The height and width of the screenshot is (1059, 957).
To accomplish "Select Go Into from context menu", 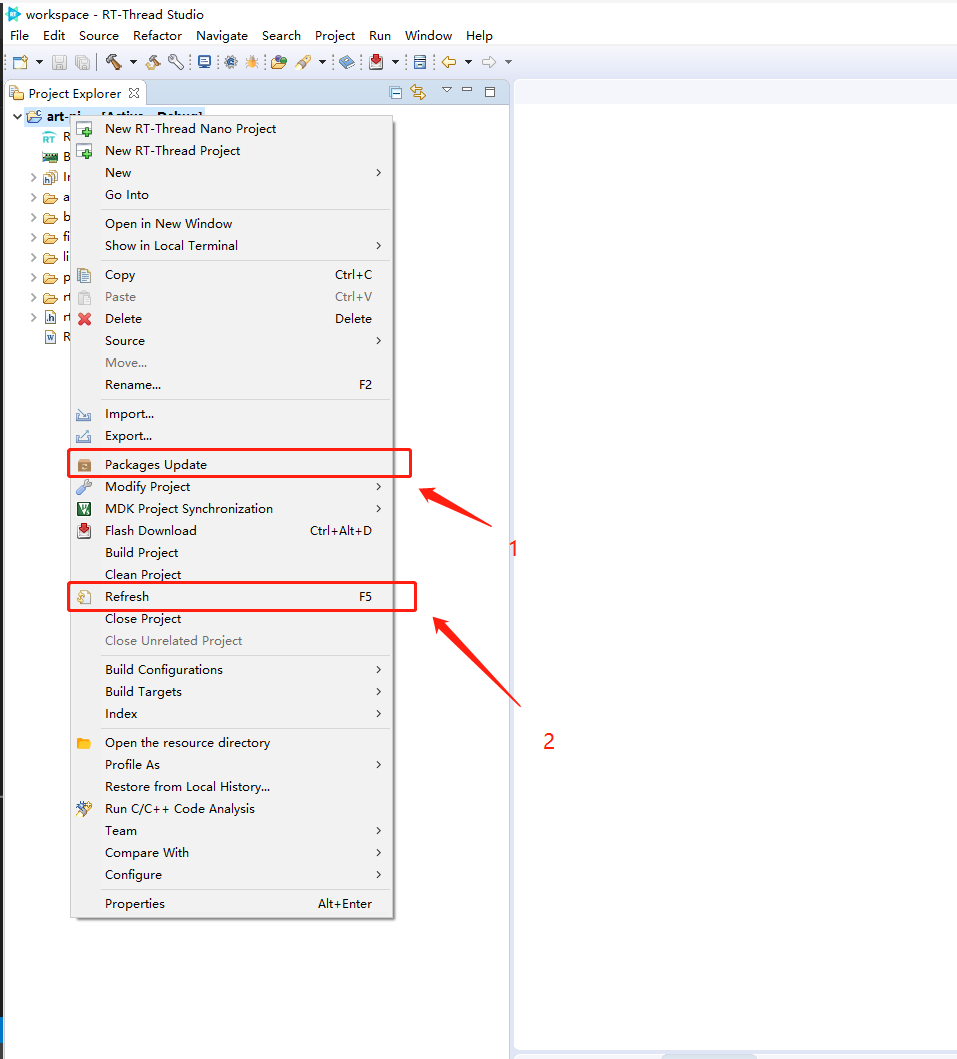I will point(232,195).
